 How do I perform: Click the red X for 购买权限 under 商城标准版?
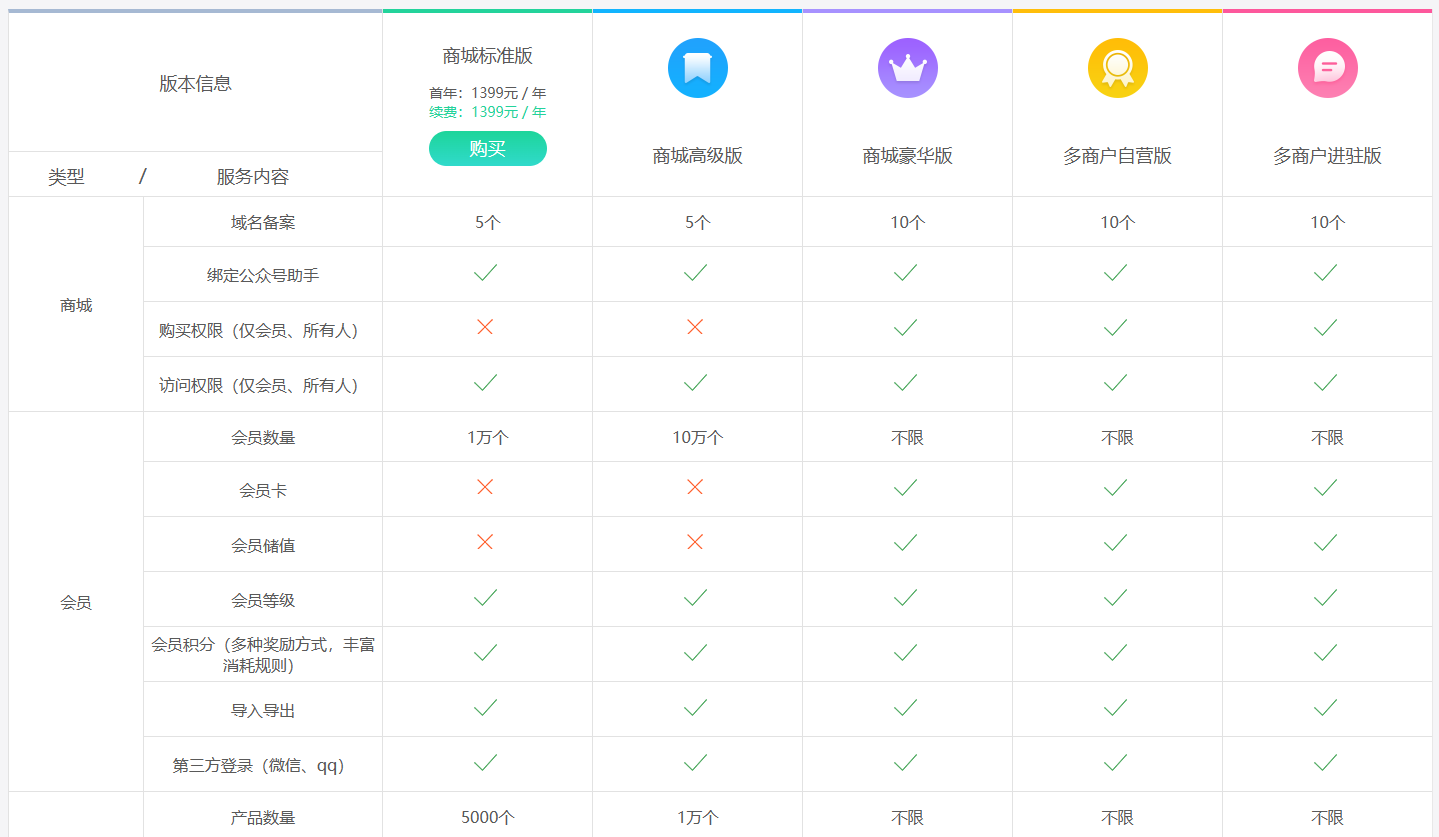point(487,325)
